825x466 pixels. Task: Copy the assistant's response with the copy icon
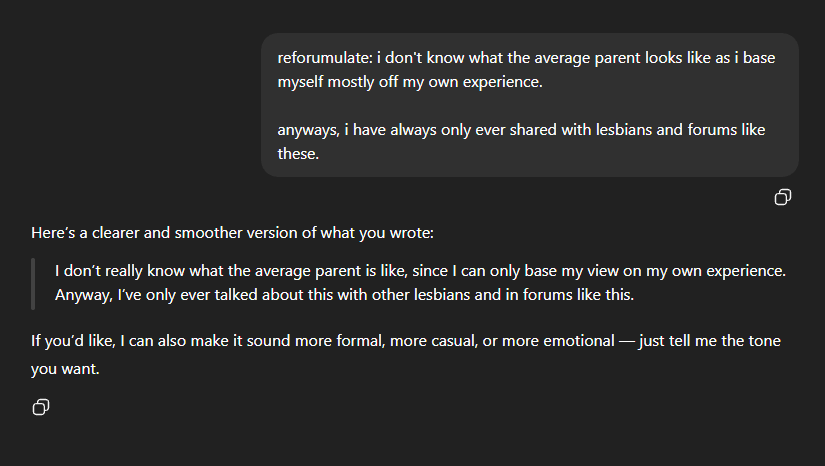[x=41, y=407]
